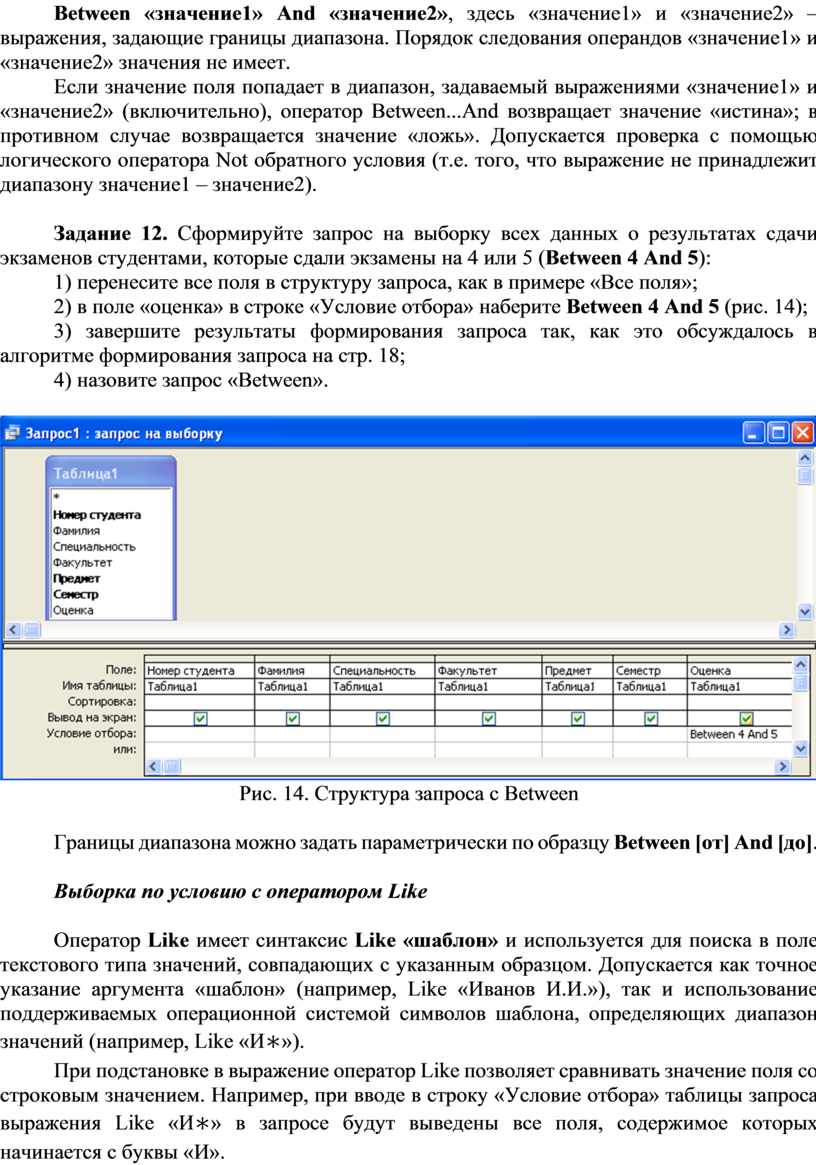This screenshot has height=1165, width=816.
Task: Click figure caption Рис. 14. Структура запроса с Between
Action: click(x=408, y=794)
